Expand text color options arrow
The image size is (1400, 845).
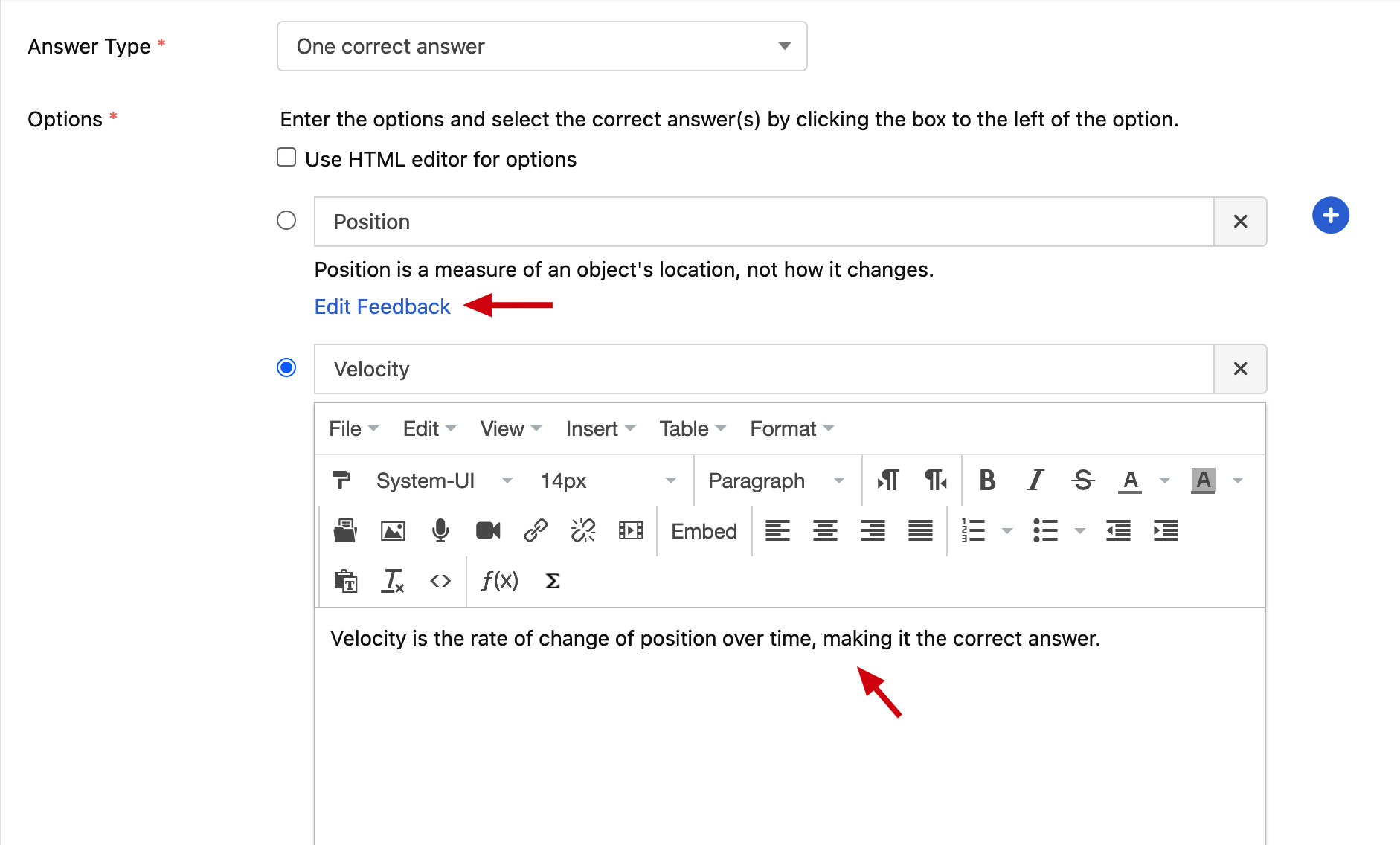(x=1165, y=481)
